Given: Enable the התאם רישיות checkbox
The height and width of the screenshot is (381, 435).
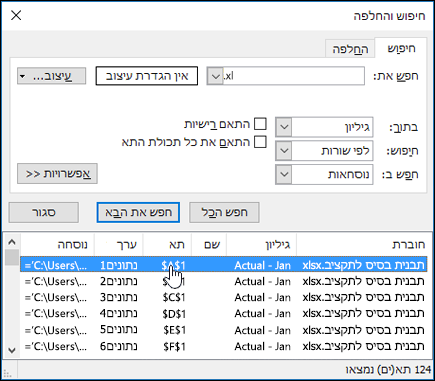Looking at the screenshot, I should coord(260,124).
